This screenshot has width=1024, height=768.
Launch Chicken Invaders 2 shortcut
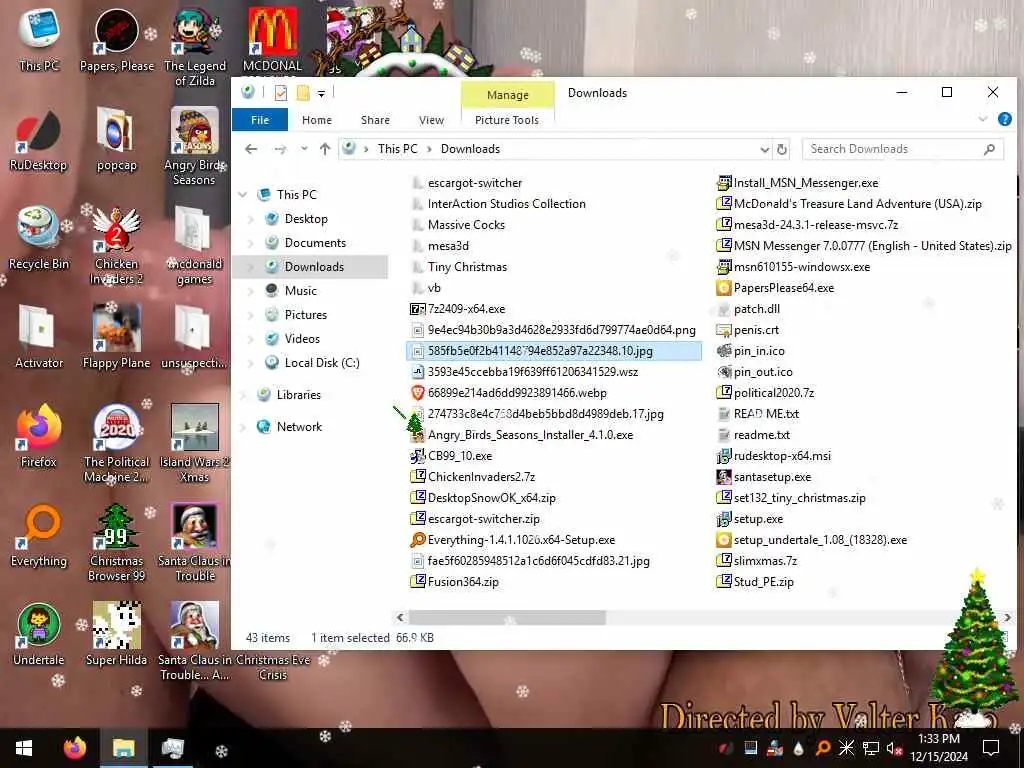[117, 246]
